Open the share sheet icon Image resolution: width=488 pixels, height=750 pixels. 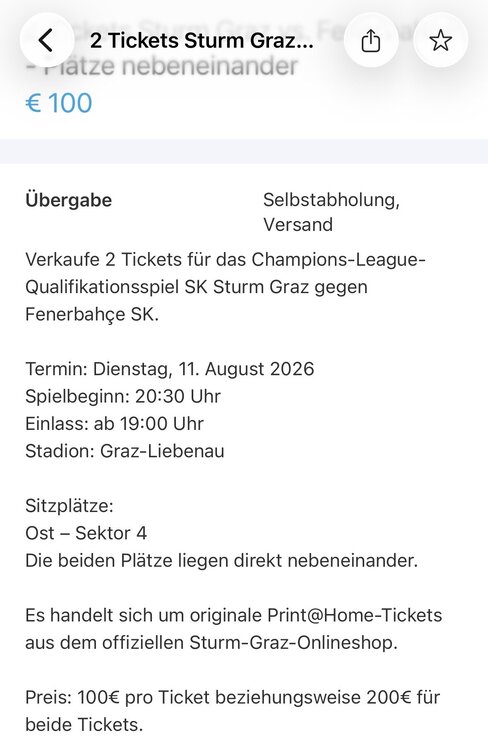371,40
